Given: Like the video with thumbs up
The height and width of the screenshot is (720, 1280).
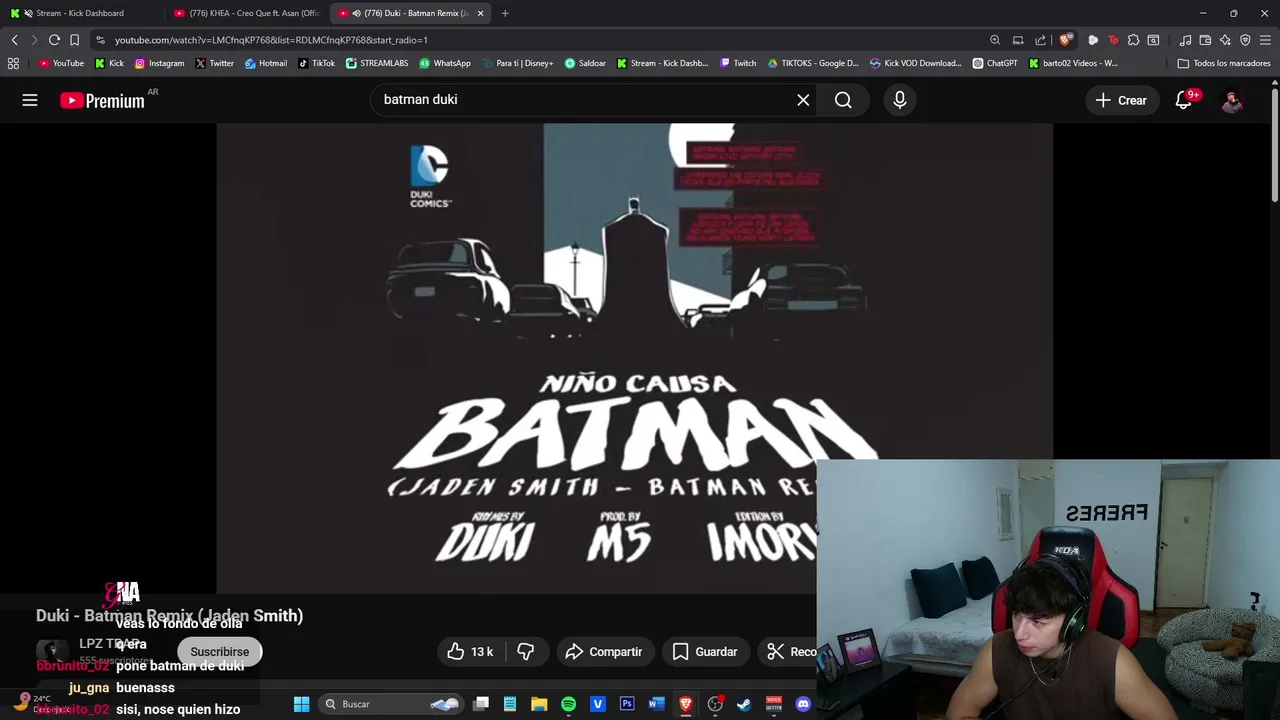Looking at the screenshot, I should pyautogui.click(x=469, y=652).
